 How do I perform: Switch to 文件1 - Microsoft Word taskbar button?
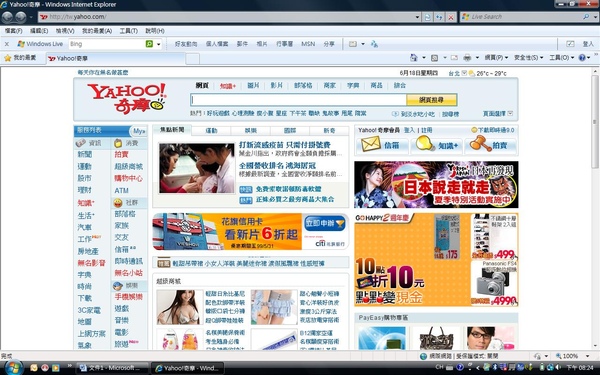tap(112, 368)
